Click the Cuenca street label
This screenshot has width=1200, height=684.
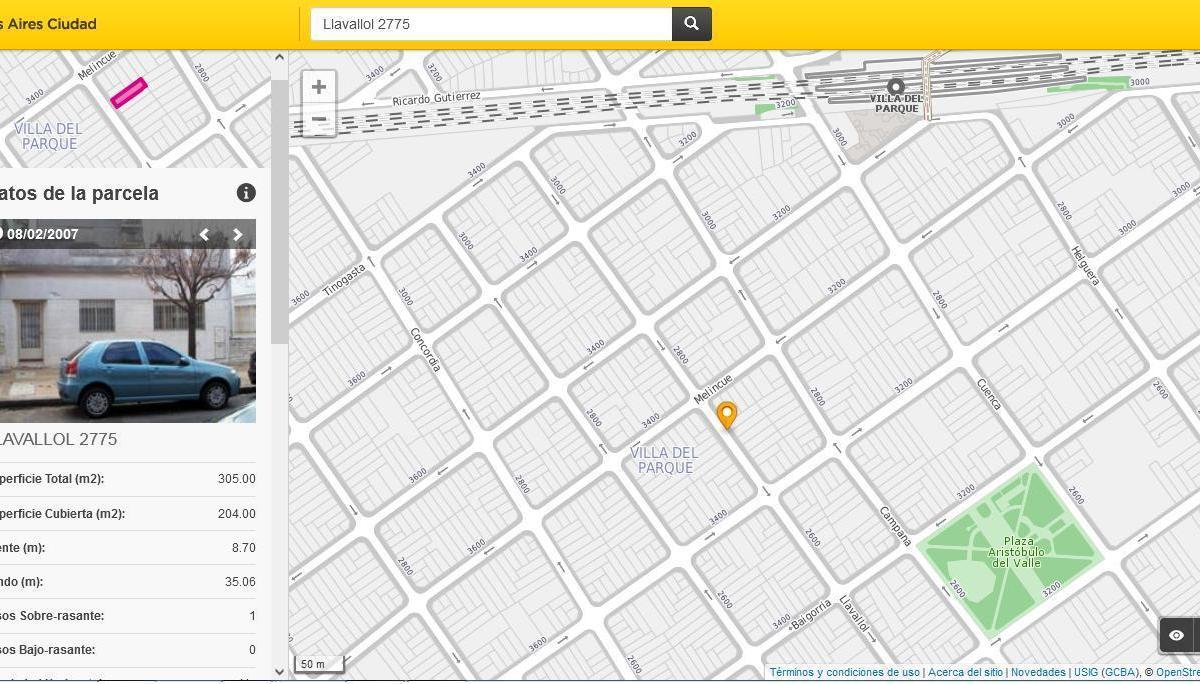coord(989,394)
